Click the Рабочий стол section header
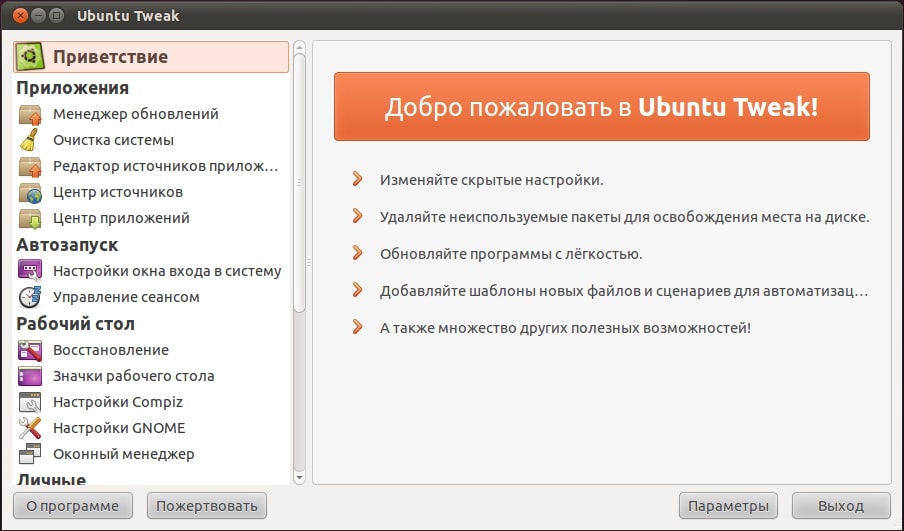The width and height of the screenshot is (904, 531). point(76,323)
